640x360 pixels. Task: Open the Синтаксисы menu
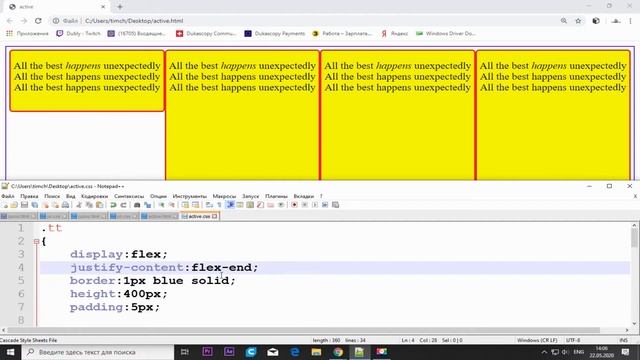pos(129,196)
